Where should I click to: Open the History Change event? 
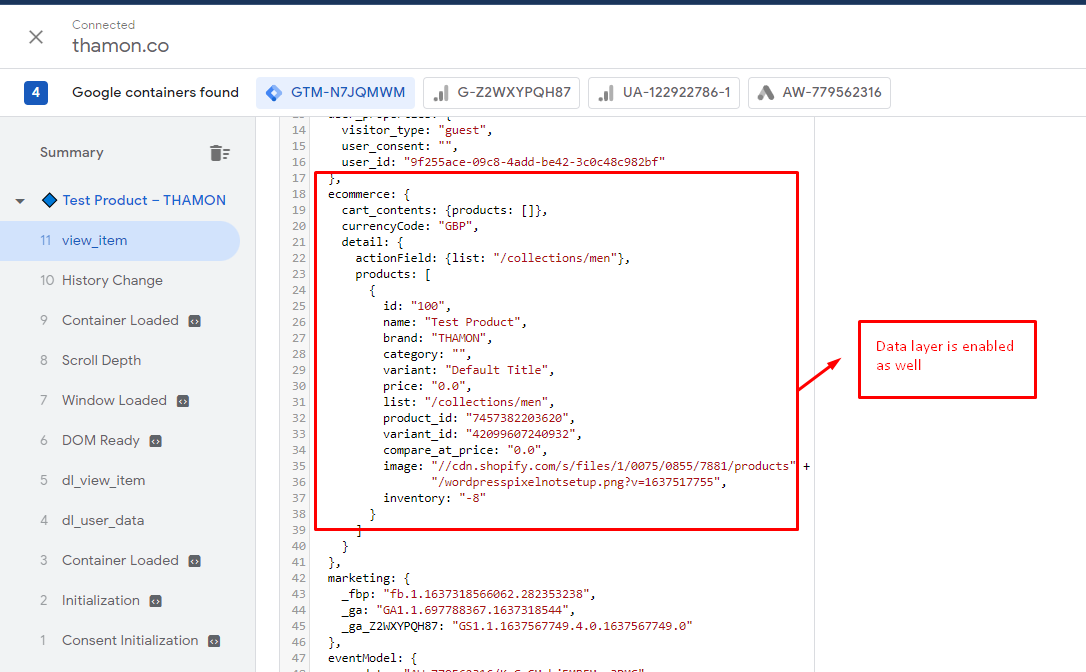point(112,281)
